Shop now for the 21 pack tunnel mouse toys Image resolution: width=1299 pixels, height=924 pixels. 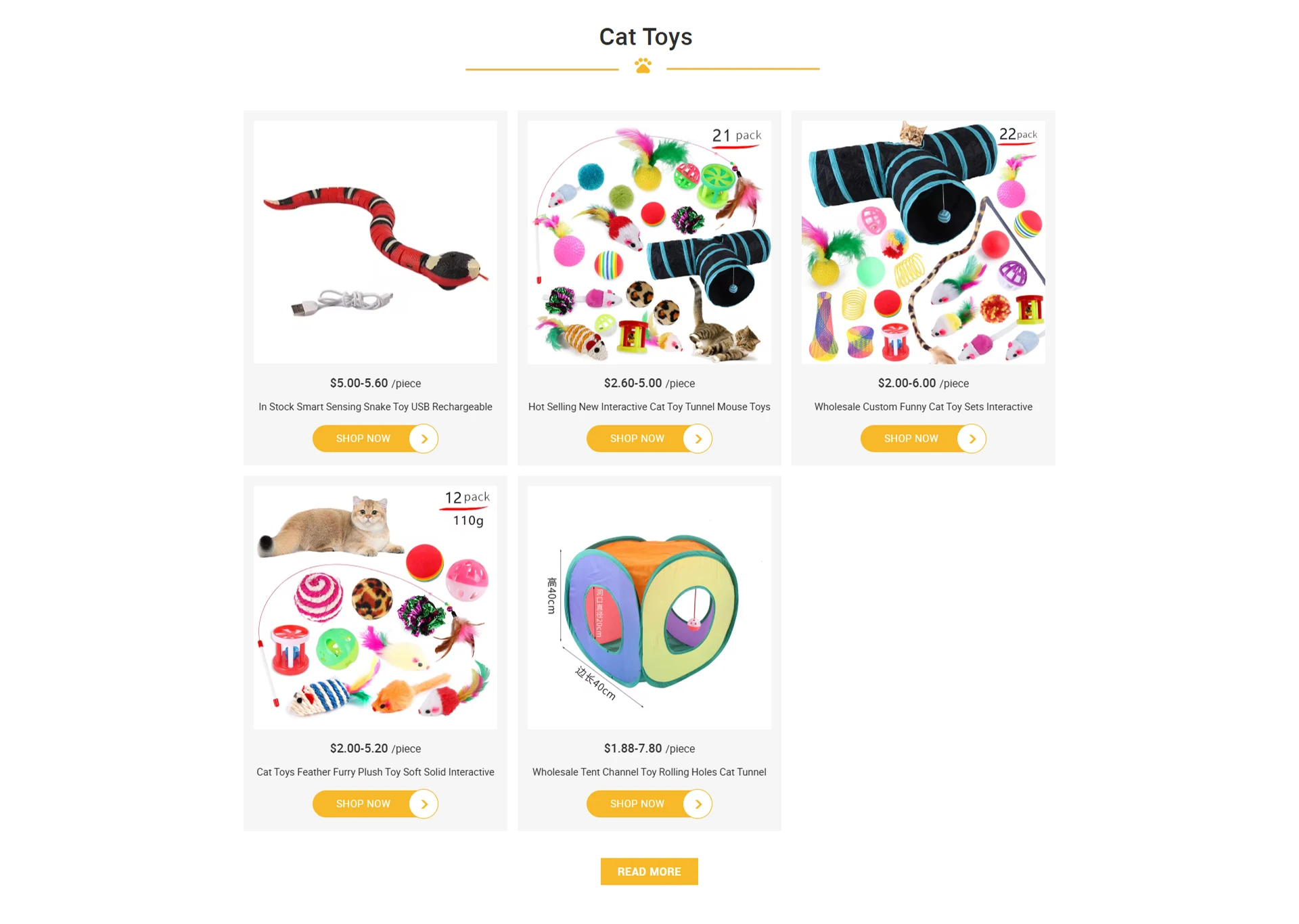pos(649,439)
